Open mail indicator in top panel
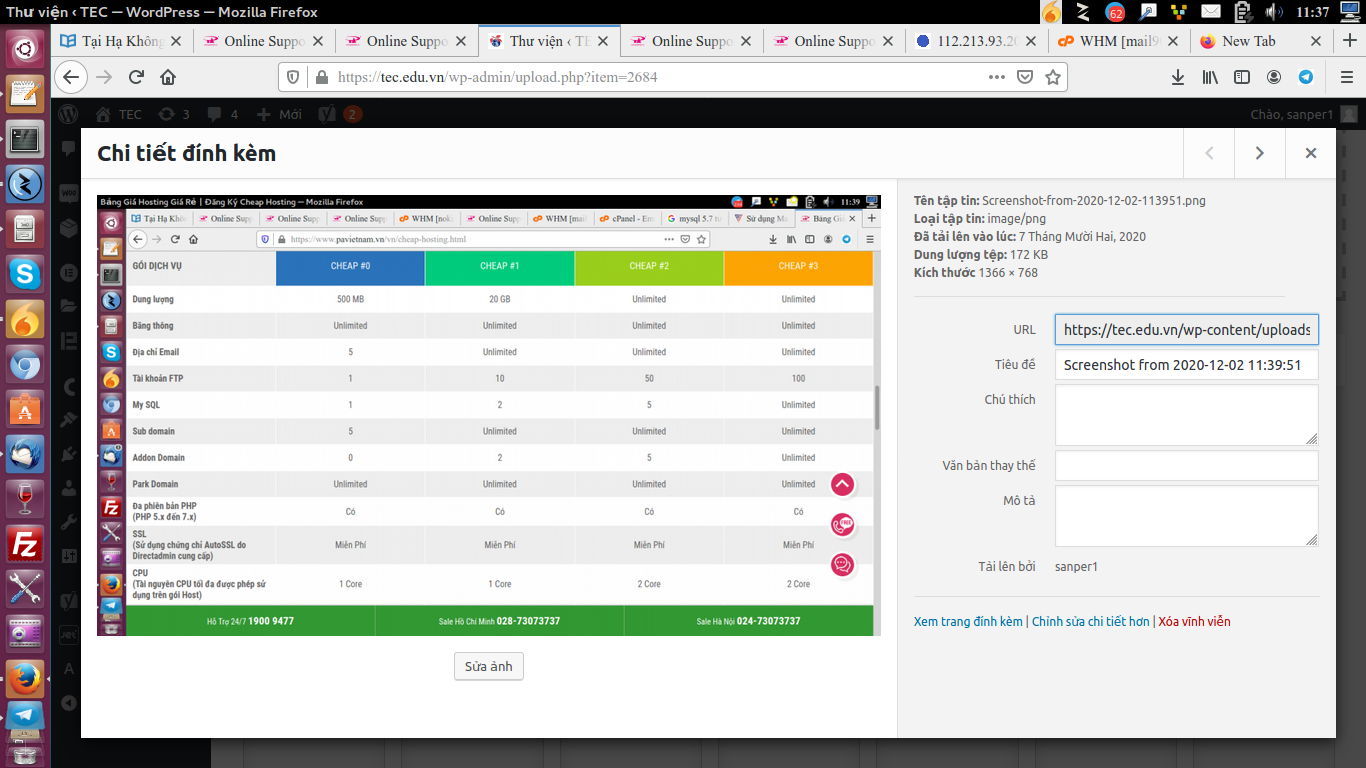The width and height of the screenshot is (1366, 768). 1211,12
